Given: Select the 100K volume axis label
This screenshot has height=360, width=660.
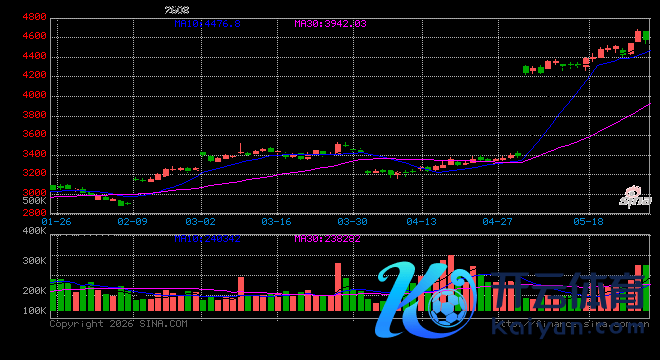Looking at the screenshot, I should pyautogui.click(x=34, y=311).
